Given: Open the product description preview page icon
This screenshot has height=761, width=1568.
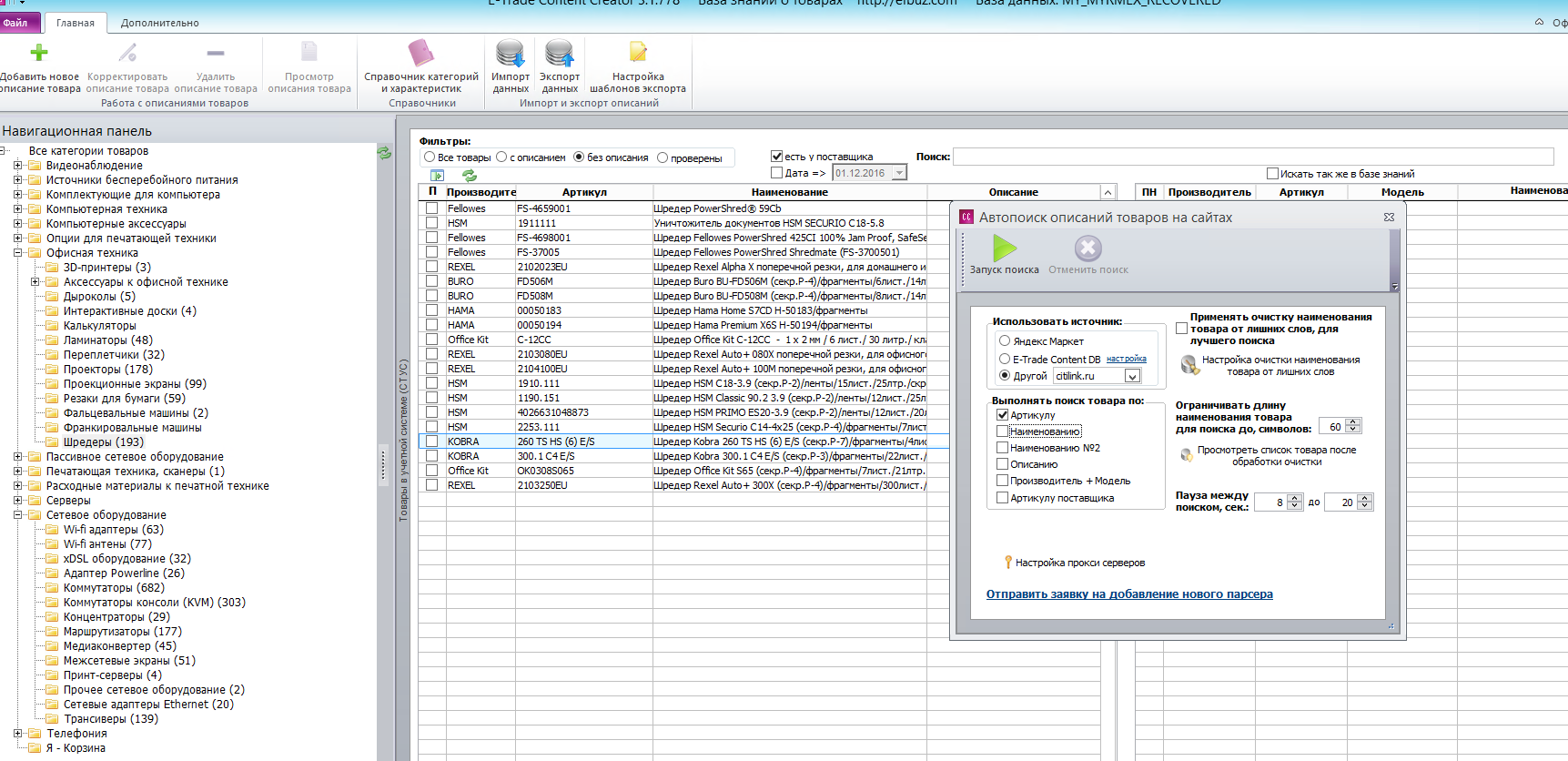Looking at the screenshot, I should (309, 52).
